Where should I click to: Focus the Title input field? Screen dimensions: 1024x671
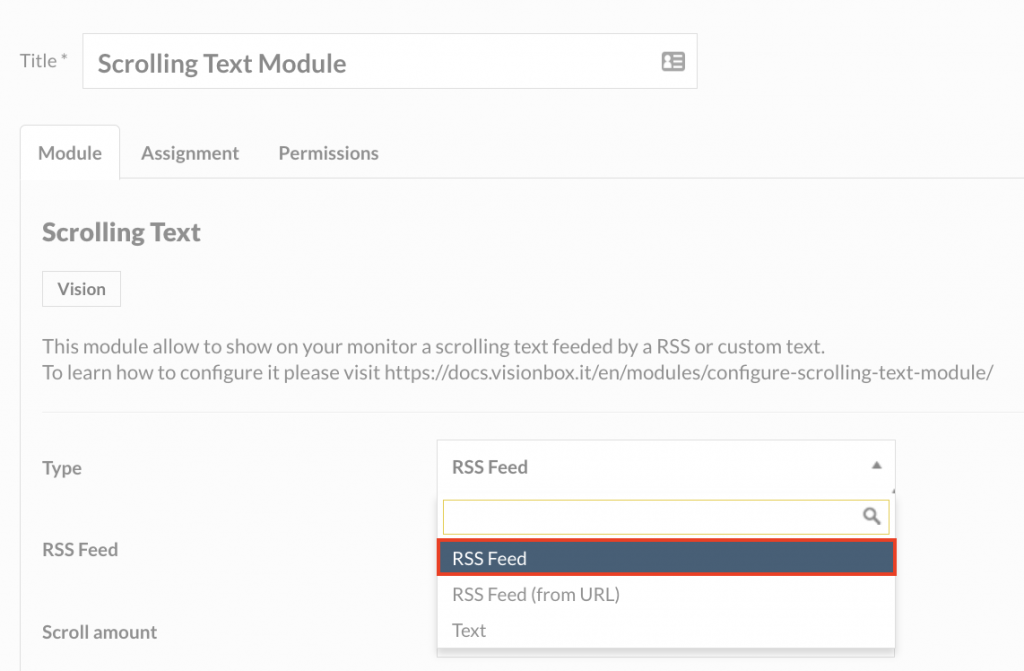tap(390, 61)
